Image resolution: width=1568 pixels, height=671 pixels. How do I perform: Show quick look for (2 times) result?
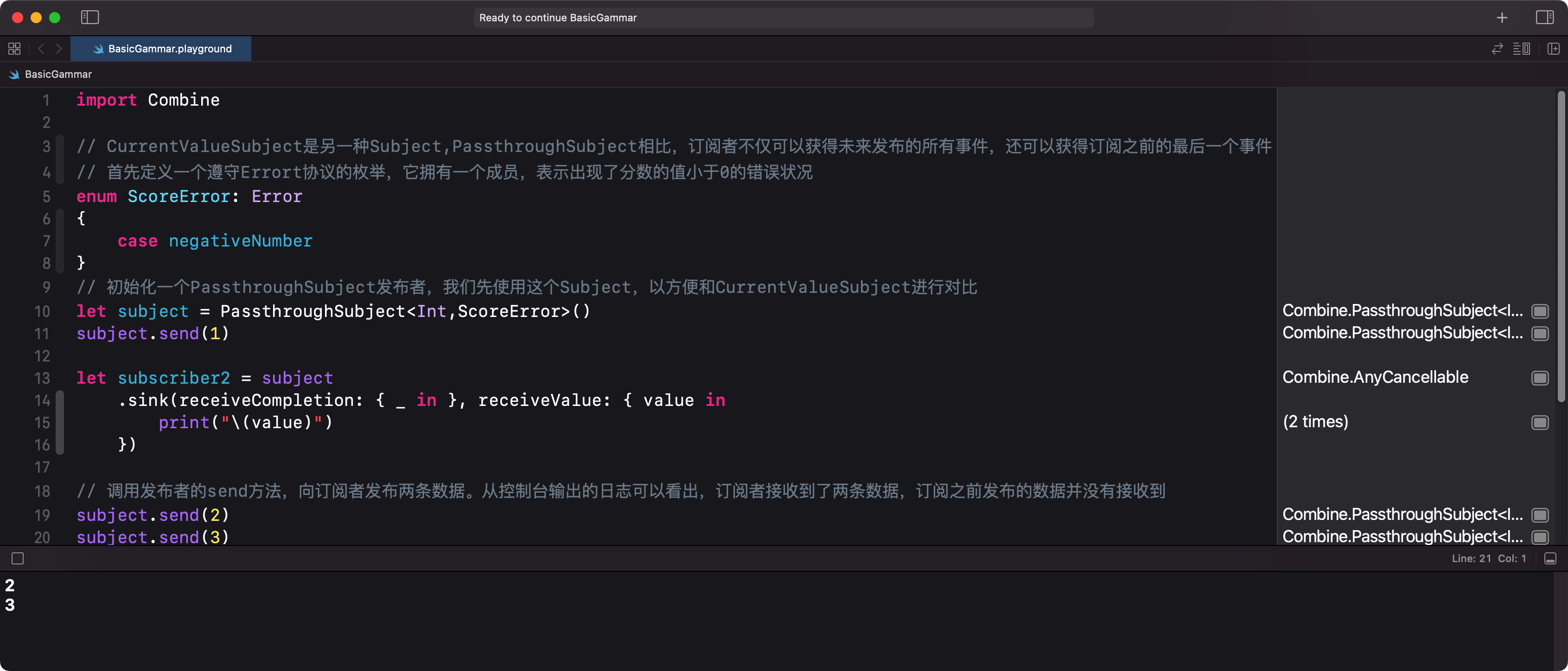tap(1539, 422)
